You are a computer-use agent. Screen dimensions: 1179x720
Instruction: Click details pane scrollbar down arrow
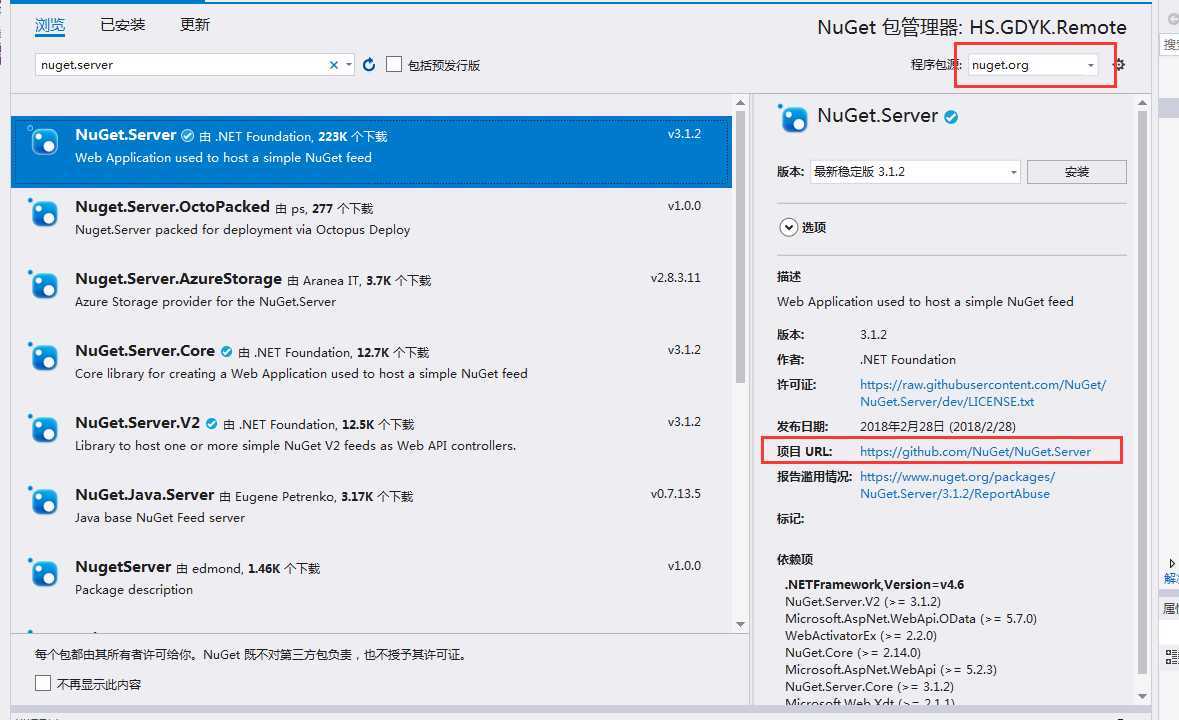click(1142, 697)
